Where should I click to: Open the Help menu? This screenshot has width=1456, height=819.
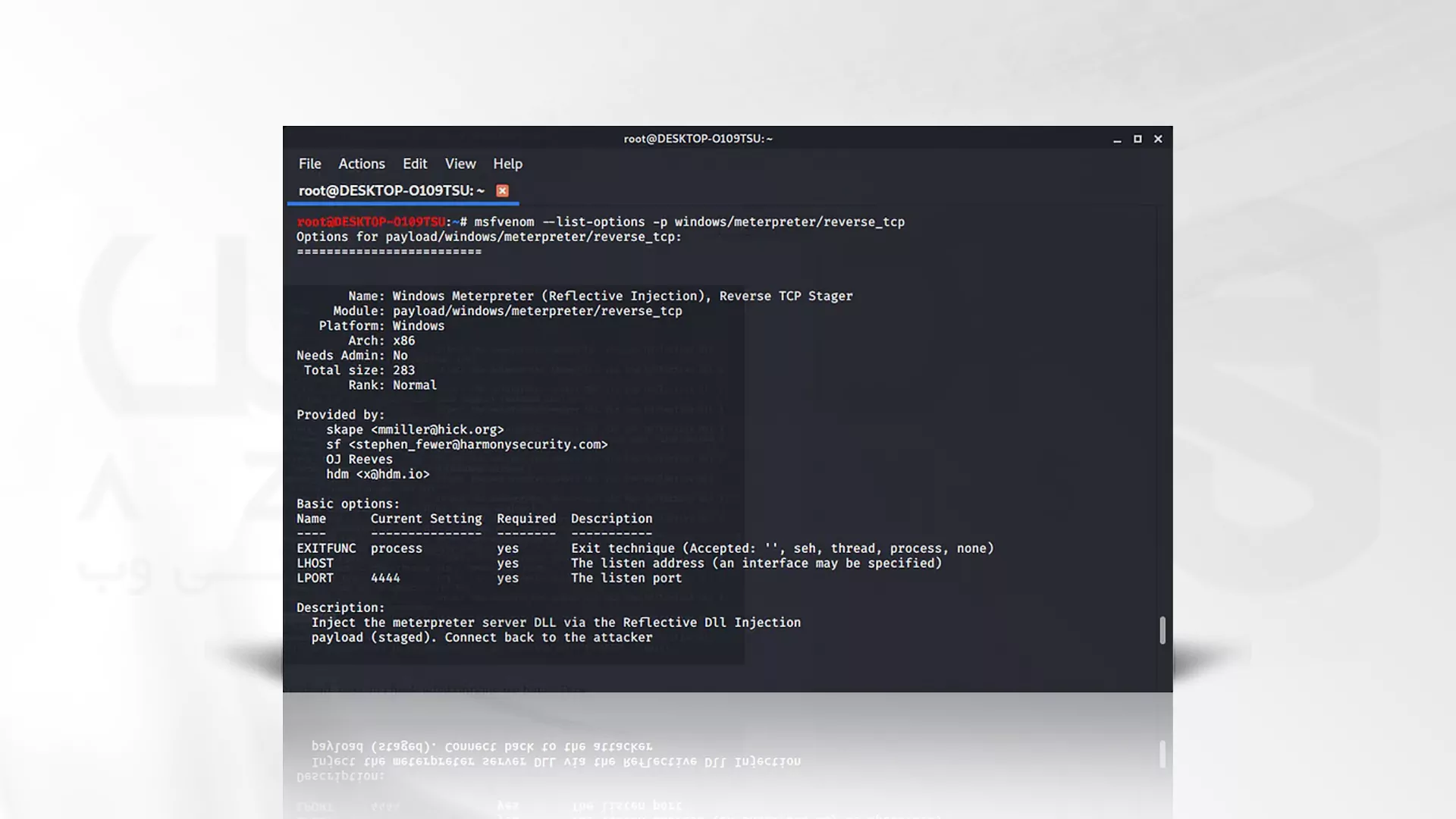(x=507, y=164)
